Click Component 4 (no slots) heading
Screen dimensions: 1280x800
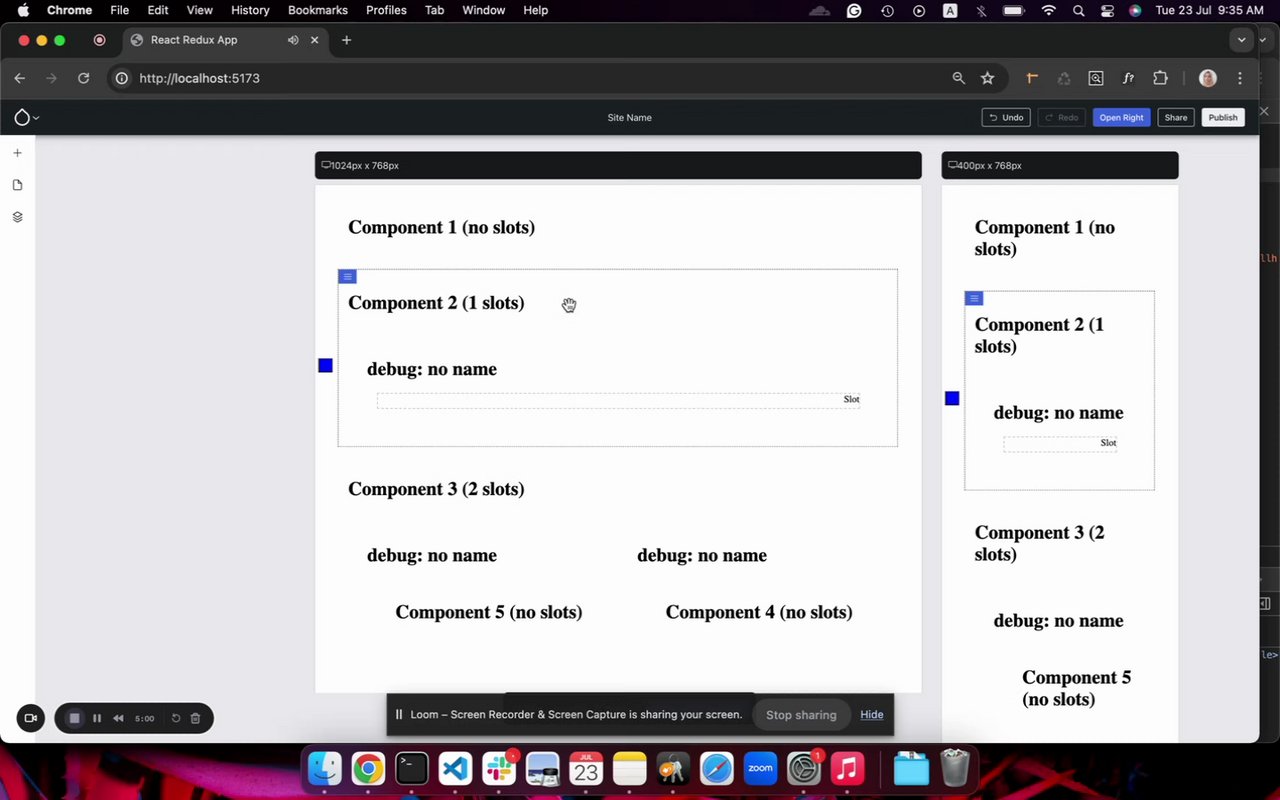tap(759, 612)
